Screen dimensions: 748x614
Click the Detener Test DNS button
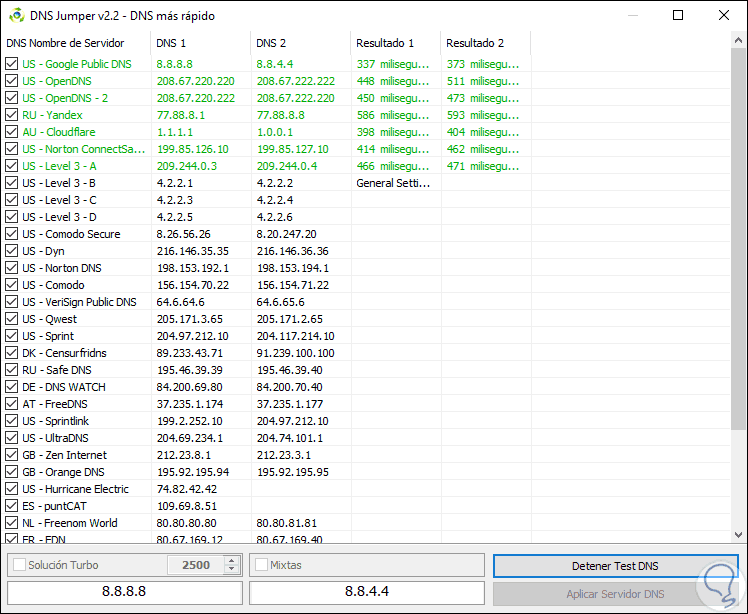615,566
